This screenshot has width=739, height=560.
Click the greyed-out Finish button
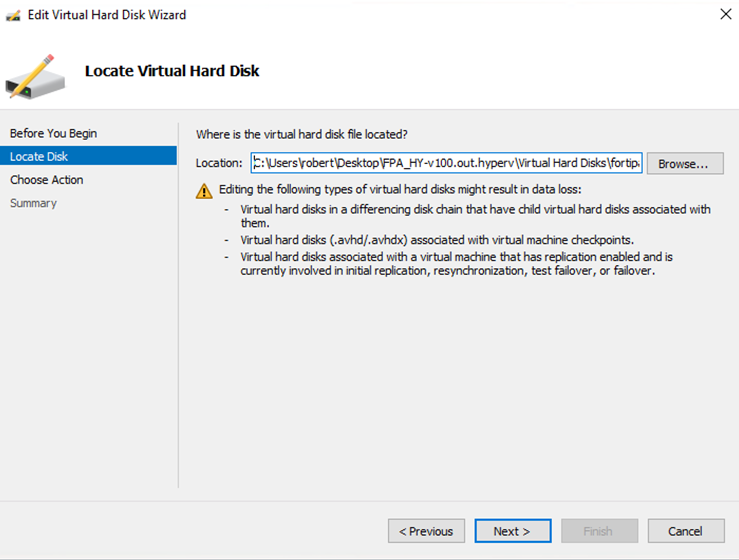(599, 531)
